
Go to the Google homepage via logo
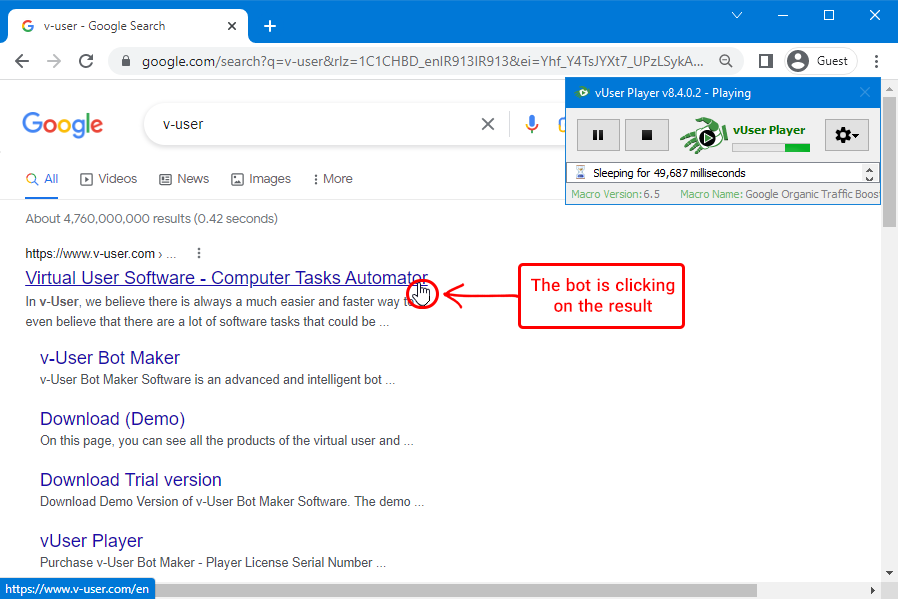click(x=62, y=125)
